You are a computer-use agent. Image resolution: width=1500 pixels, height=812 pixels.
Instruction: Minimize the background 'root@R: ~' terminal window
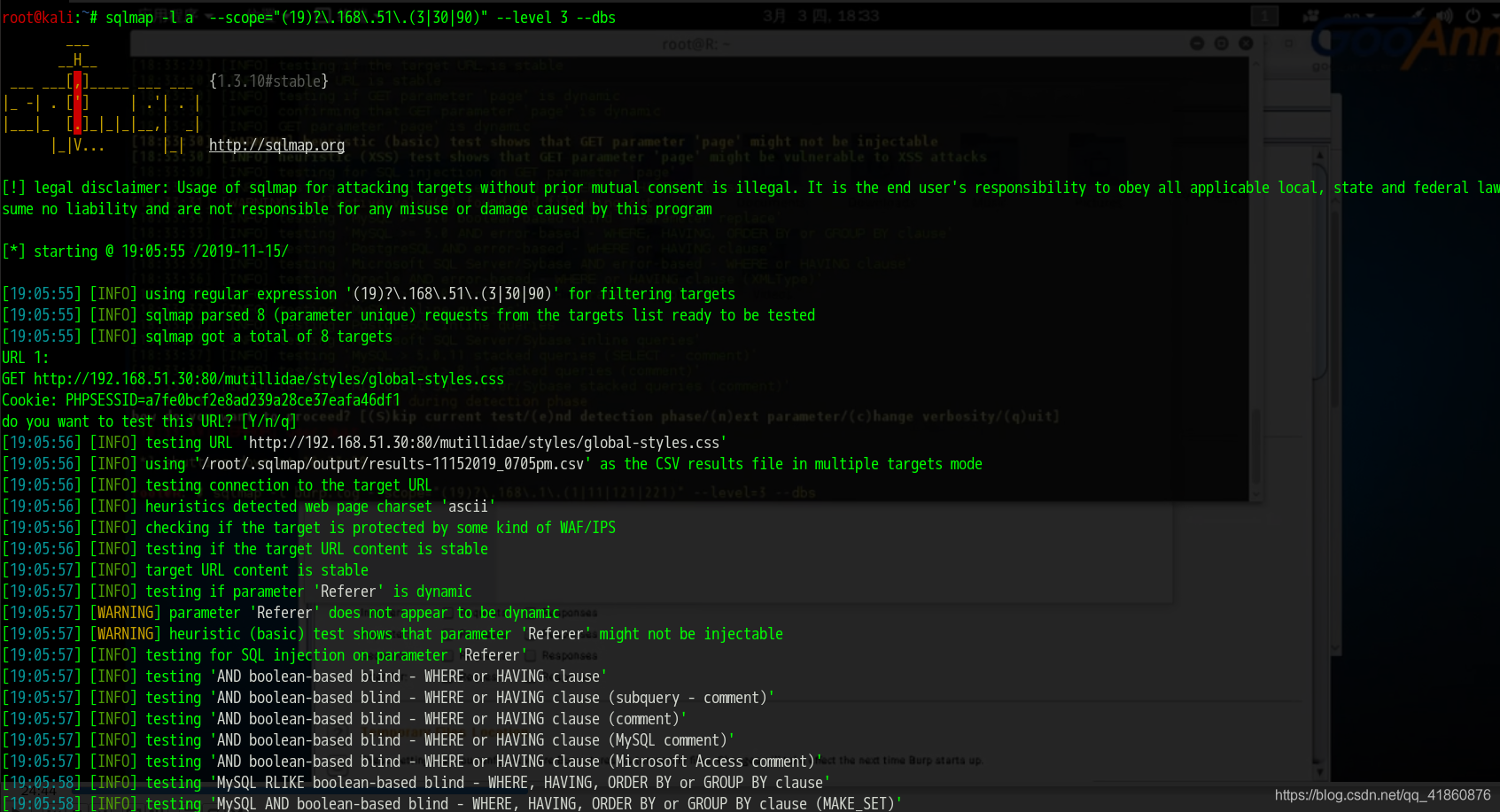tap(1197, 43)
